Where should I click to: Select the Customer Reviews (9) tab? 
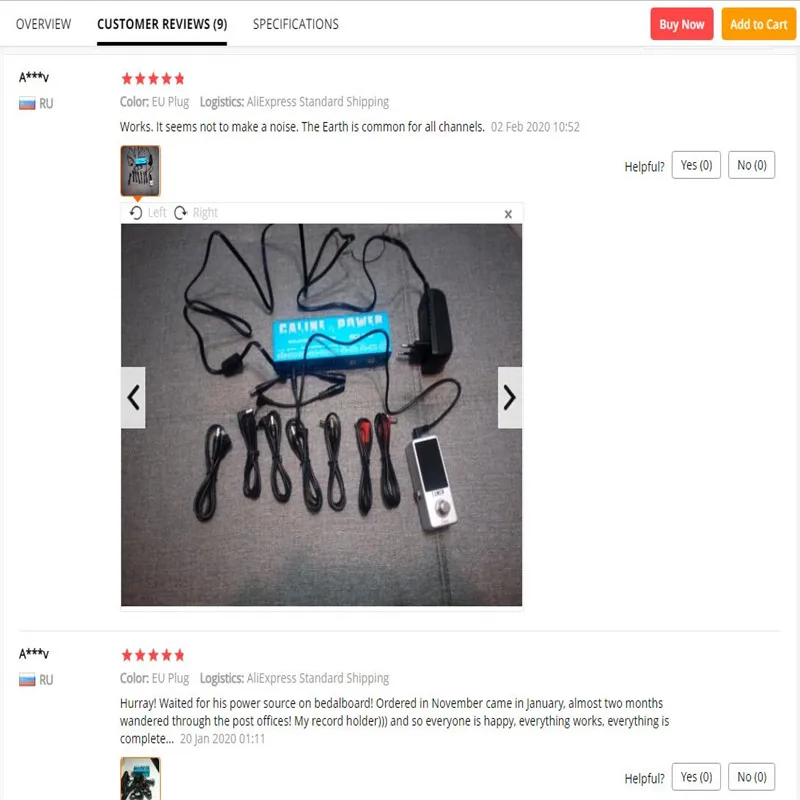point(162,24)
